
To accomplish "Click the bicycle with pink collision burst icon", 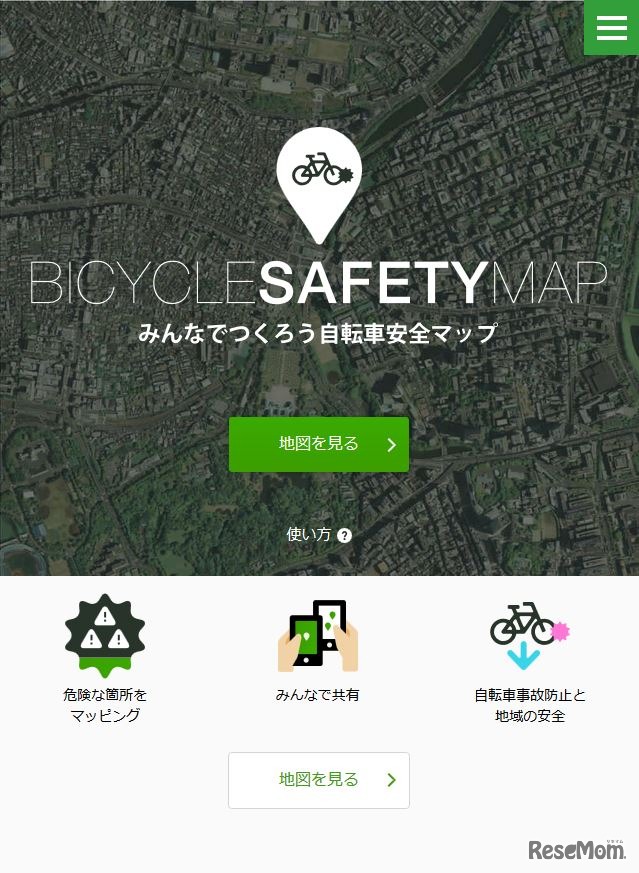I will click(x=530, y=624).
